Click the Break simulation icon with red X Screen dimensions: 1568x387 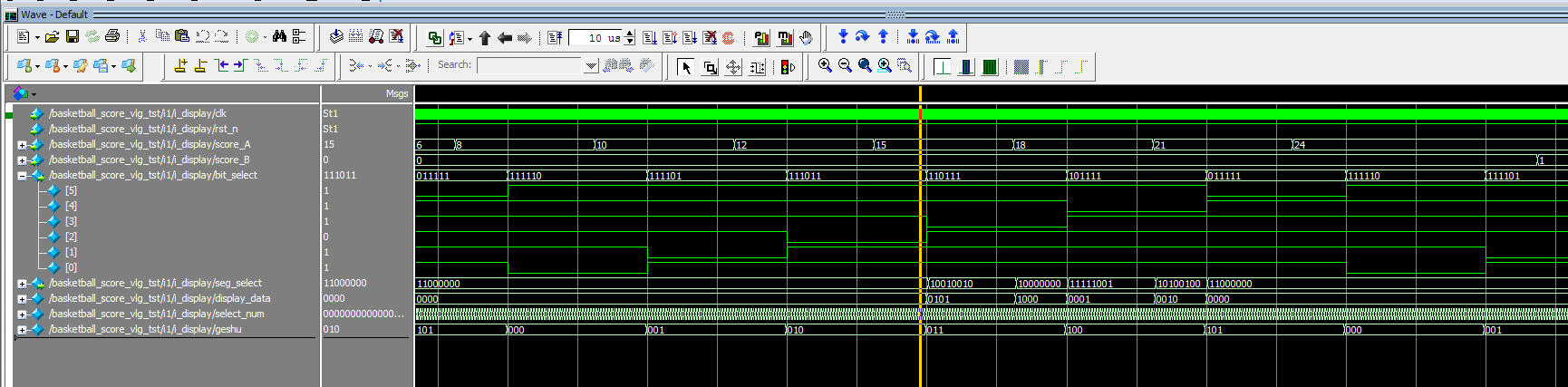(396, 37)
